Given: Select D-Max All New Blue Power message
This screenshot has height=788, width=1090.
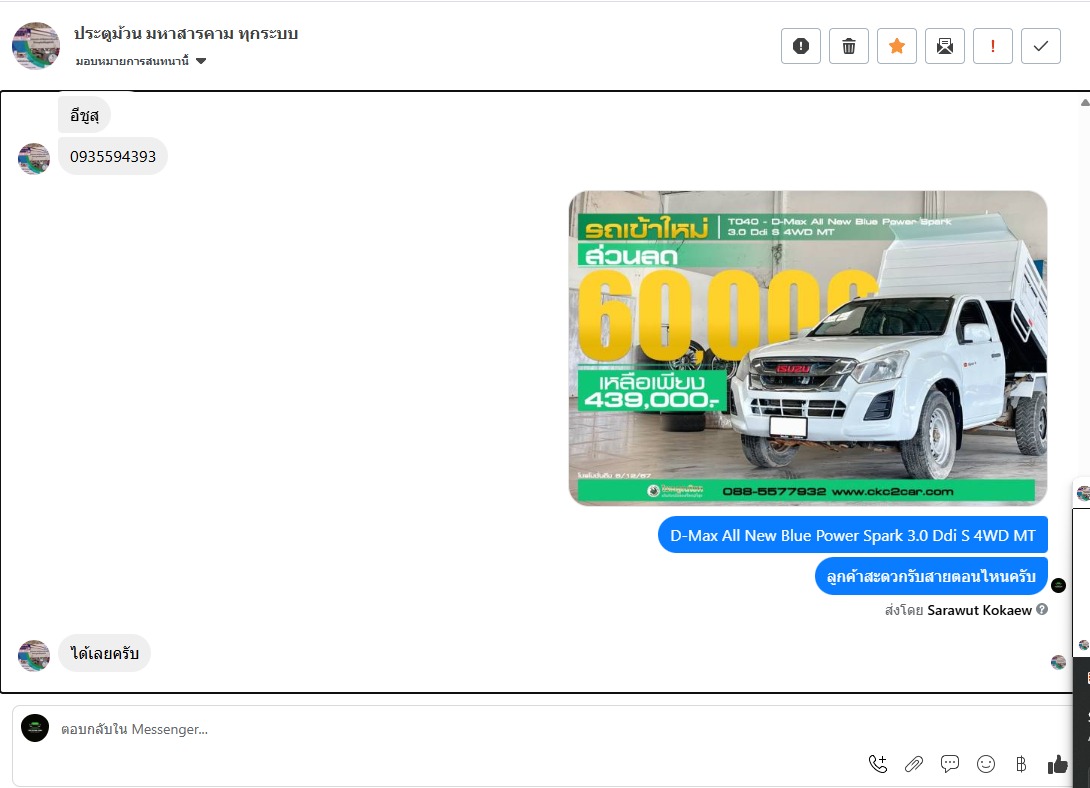Looking at the screenshot, I should [853, 535].
